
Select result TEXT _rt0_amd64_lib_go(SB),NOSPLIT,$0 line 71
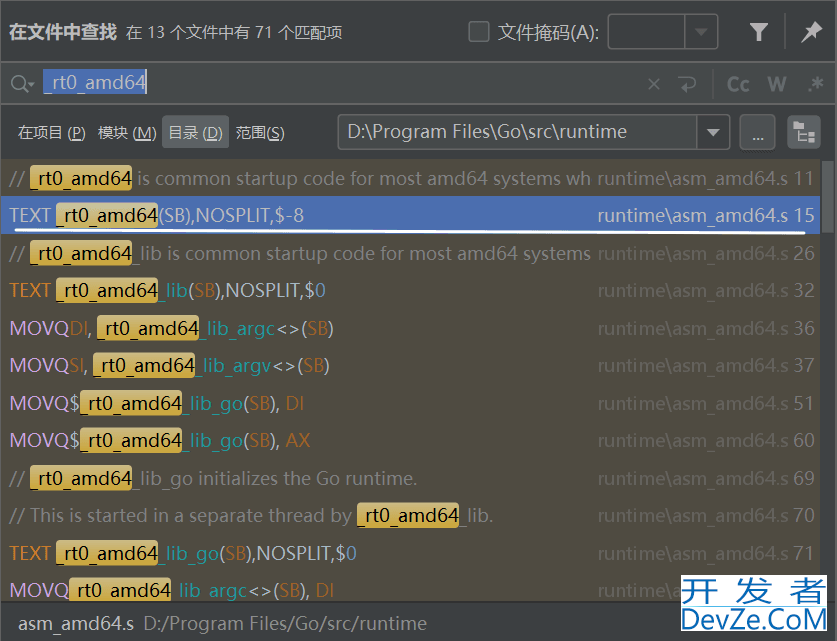411,553
